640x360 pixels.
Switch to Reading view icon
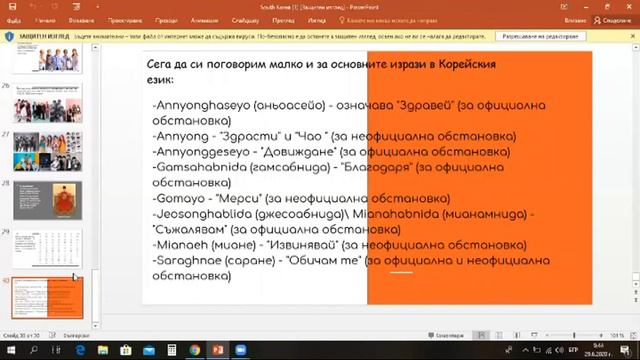pos(517,336)
